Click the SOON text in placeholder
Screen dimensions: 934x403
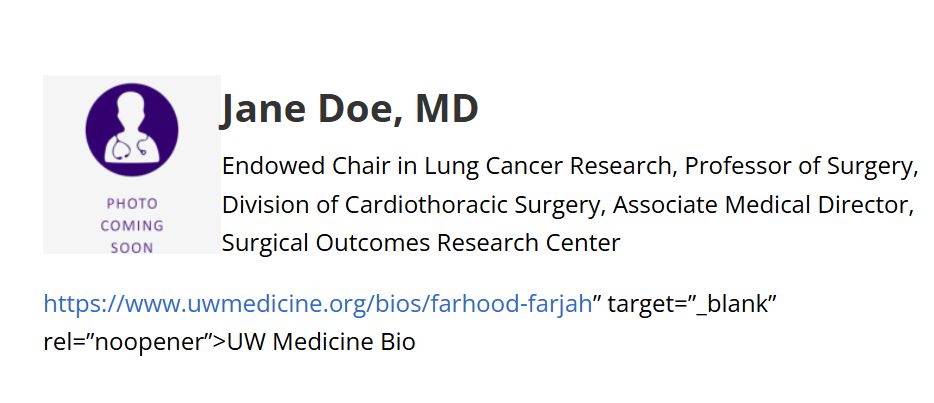[x=132, y=248]
